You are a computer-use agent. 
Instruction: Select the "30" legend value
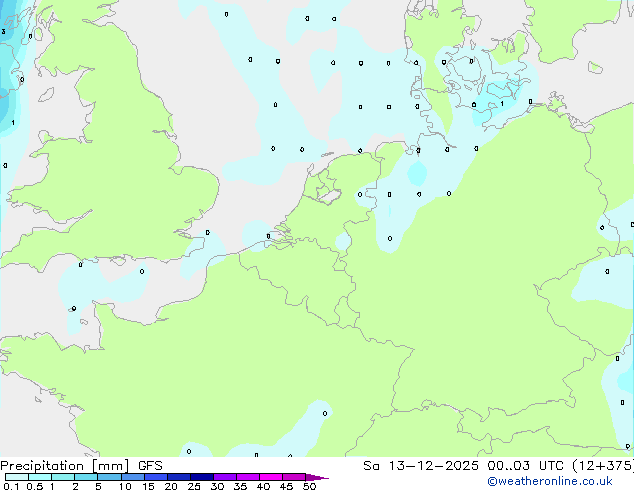click(217, 486)
